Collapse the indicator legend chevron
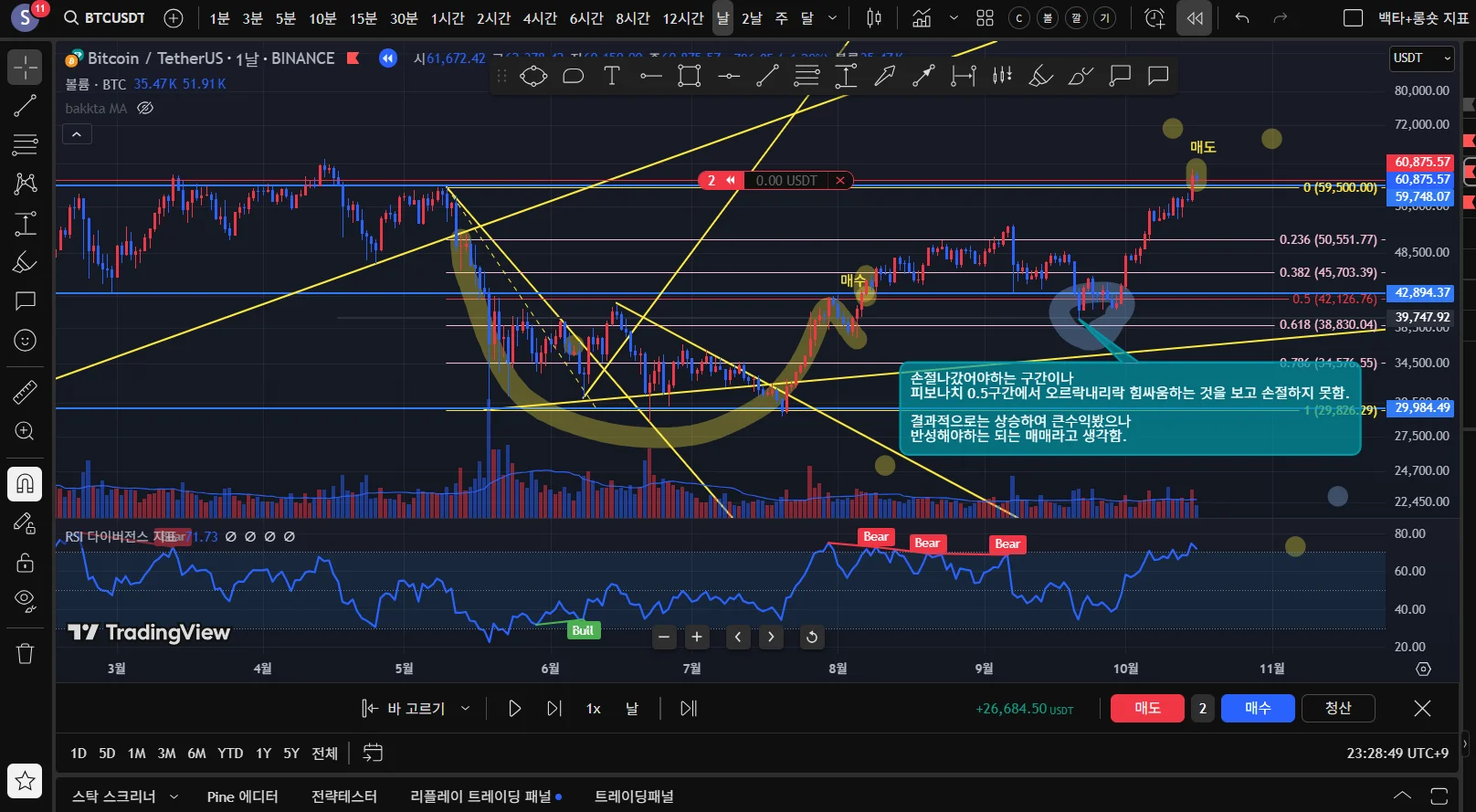The height and width of the screenshot is (812, 1476). click(77, 134)
